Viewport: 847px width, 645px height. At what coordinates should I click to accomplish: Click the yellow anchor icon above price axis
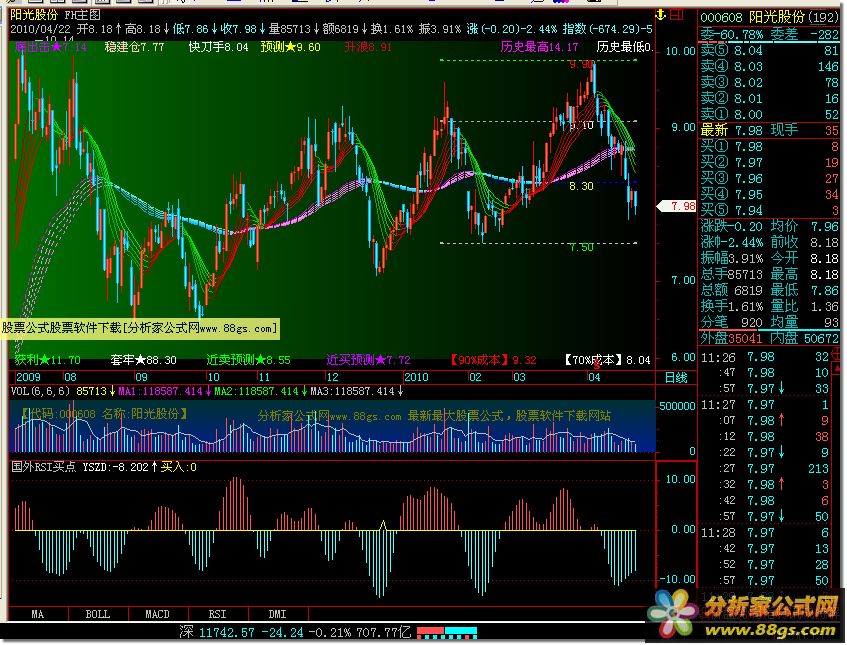pos(660,15)
